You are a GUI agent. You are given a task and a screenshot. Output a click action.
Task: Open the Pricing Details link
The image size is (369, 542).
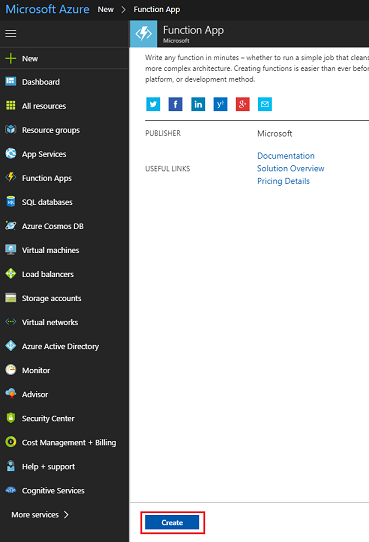tap(283, 181)
